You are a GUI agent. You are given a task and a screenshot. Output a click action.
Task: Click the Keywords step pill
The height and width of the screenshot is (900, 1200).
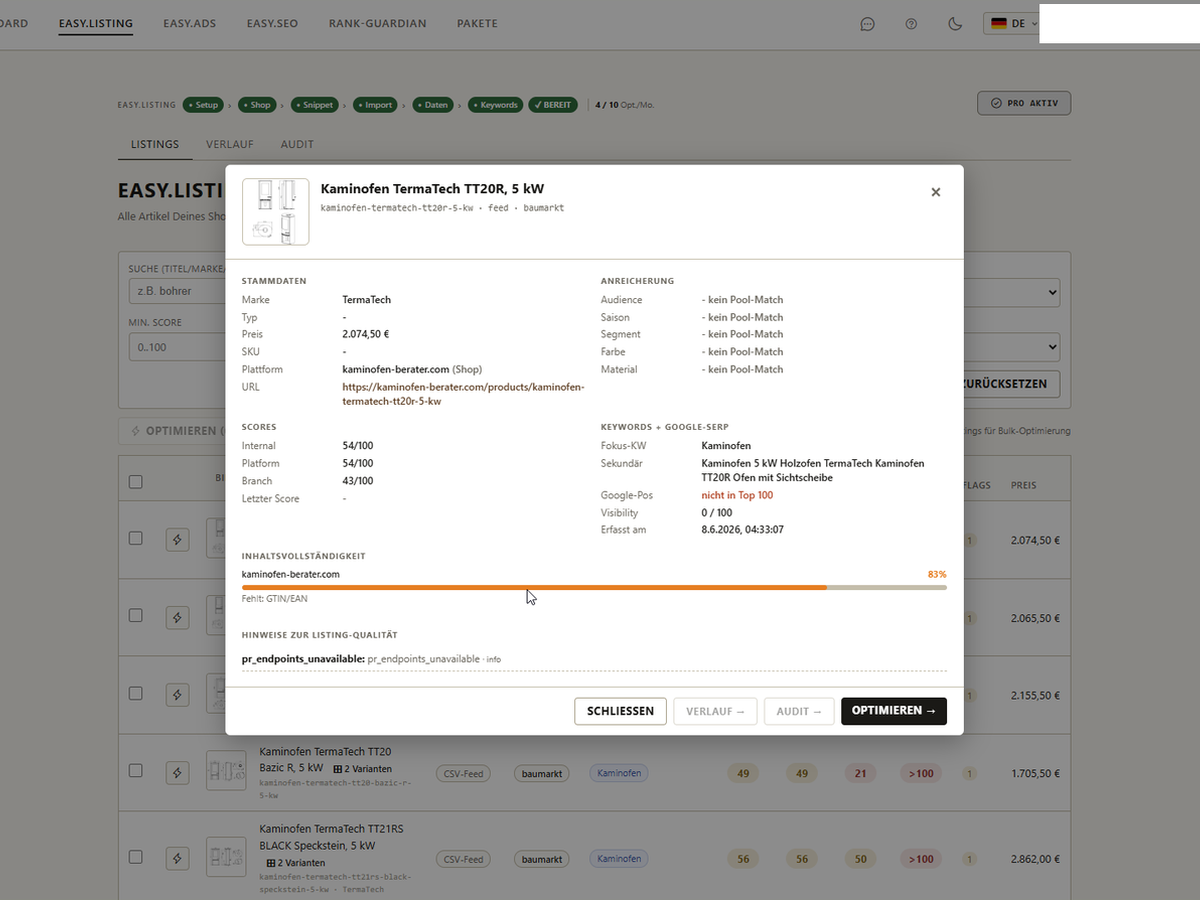496,104
